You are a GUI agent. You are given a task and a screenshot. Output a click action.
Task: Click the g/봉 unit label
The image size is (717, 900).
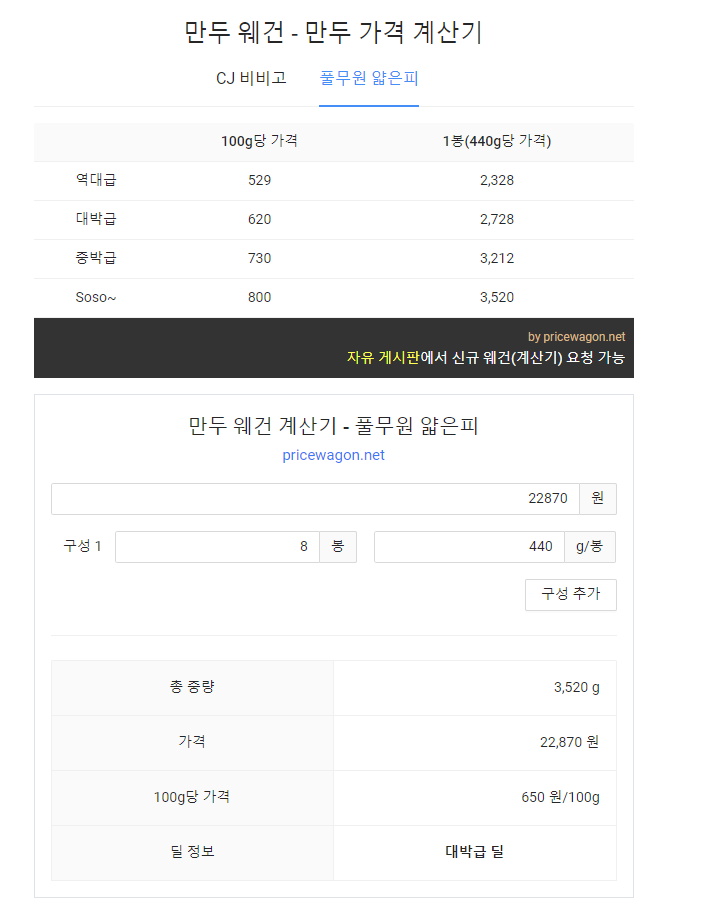click(x=590, y=547)
